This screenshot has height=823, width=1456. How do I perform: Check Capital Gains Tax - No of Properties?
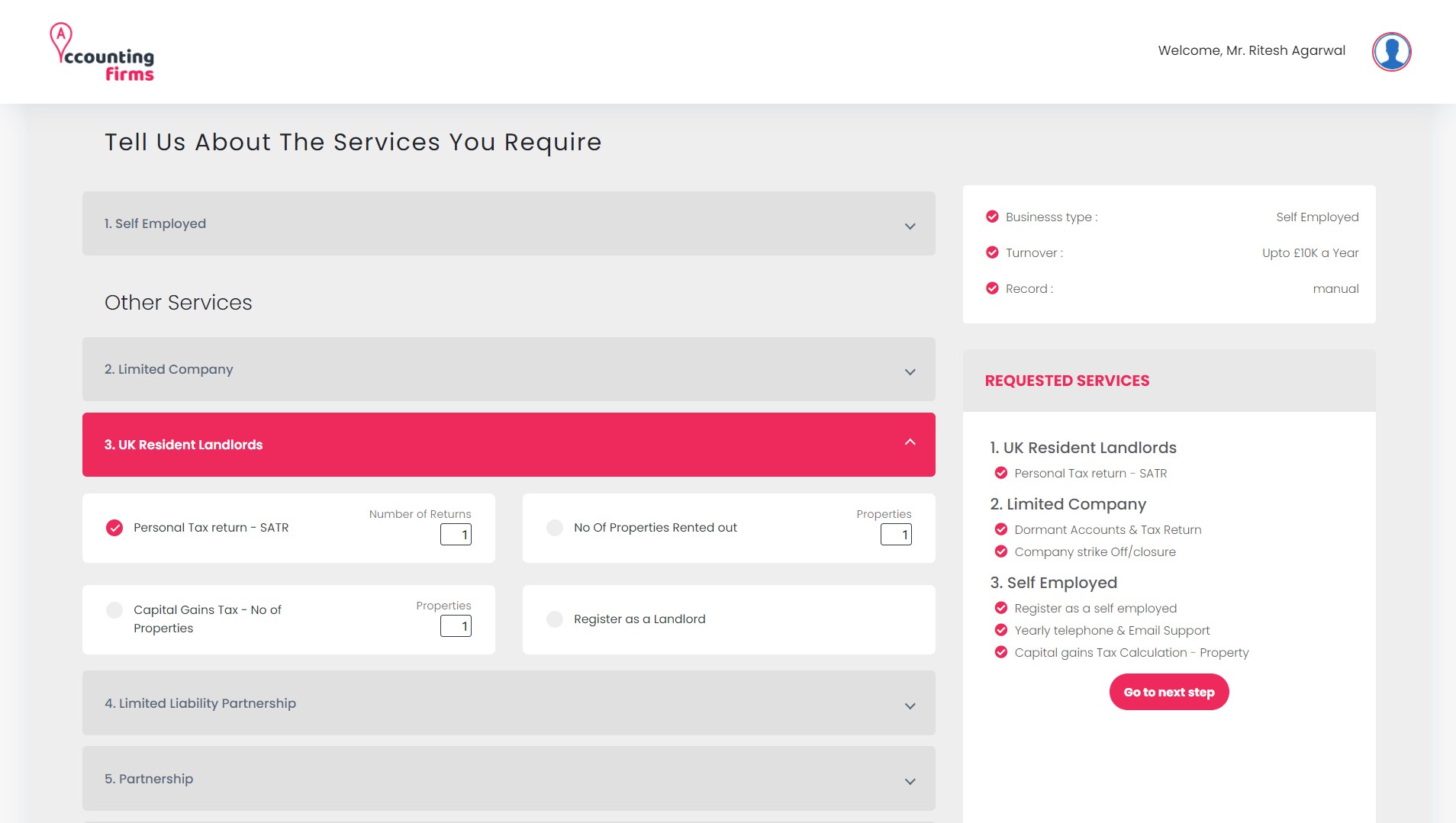pos(114,610)
